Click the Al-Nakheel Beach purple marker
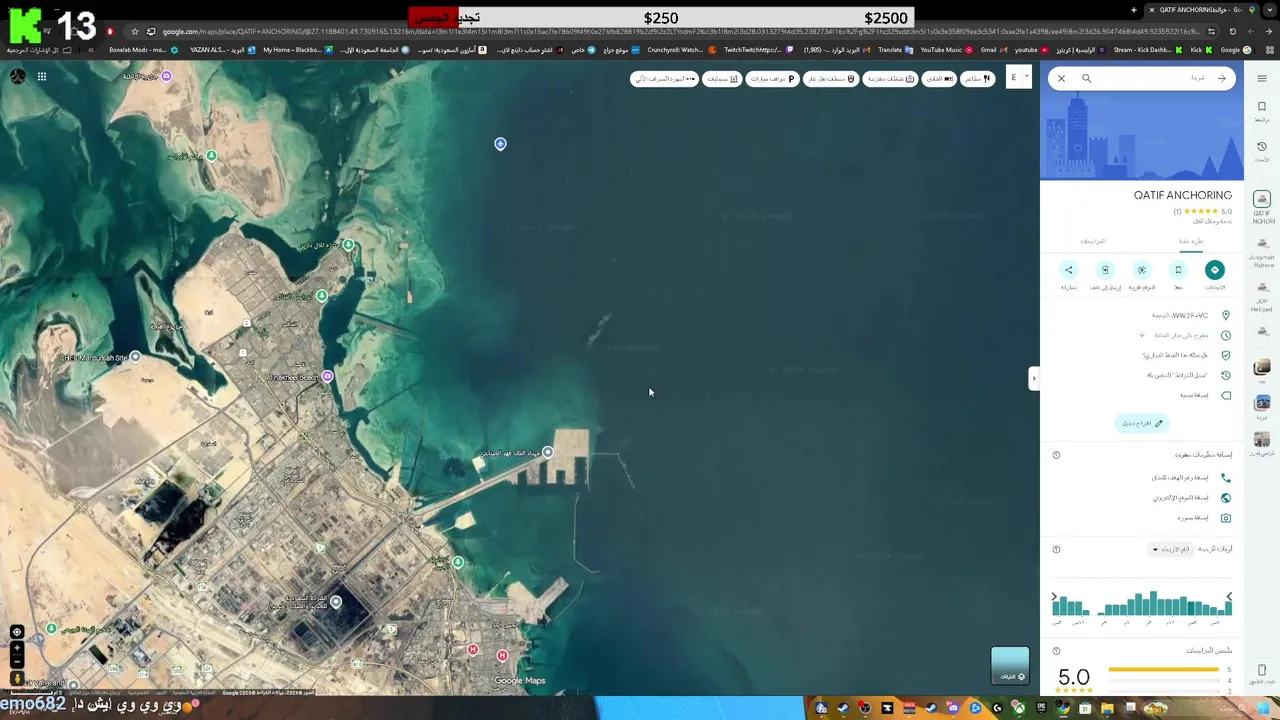The width and height of the screenshot is (1280, 720). (327, 377)
